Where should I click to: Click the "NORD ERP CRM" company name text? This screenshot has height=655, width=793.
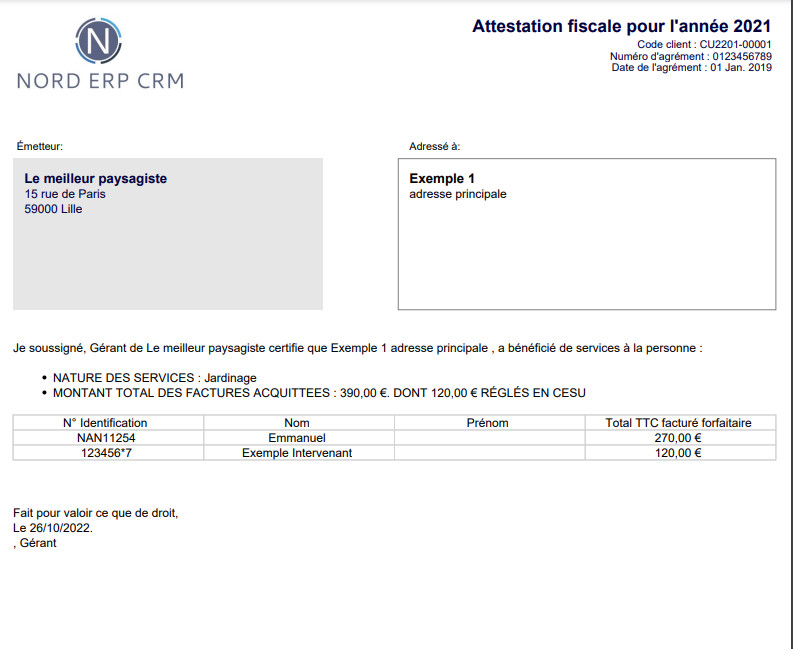[x=100, y=81]
